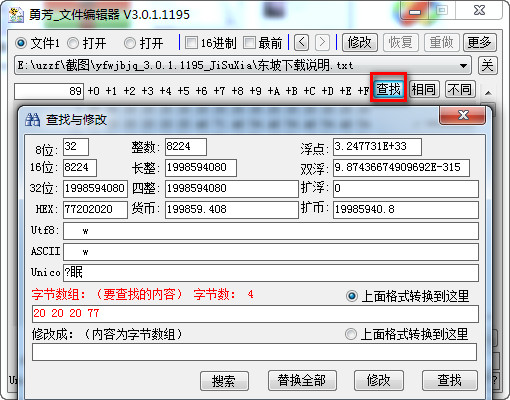Click the binoculars icon in the dialog title
This screenshot has height=400, width=510.
[x=32, y=119]
